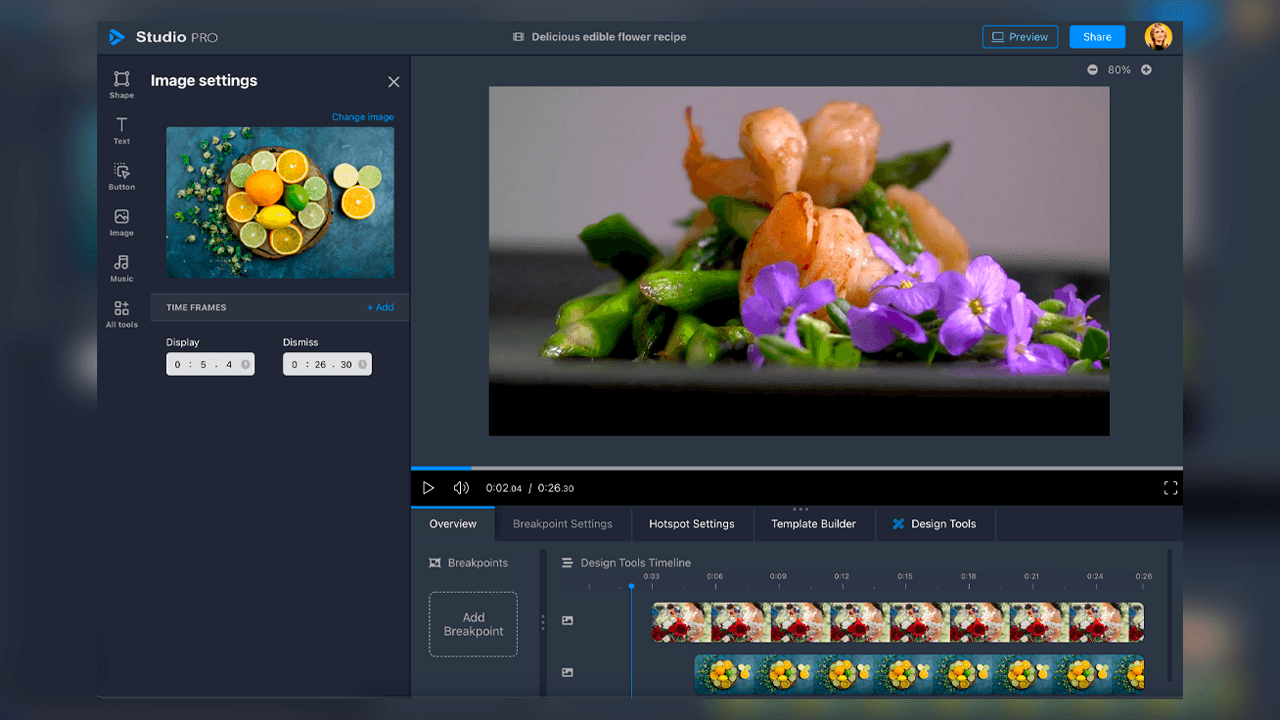Click the TIME FRAMES section header

[x=280, y=307]
